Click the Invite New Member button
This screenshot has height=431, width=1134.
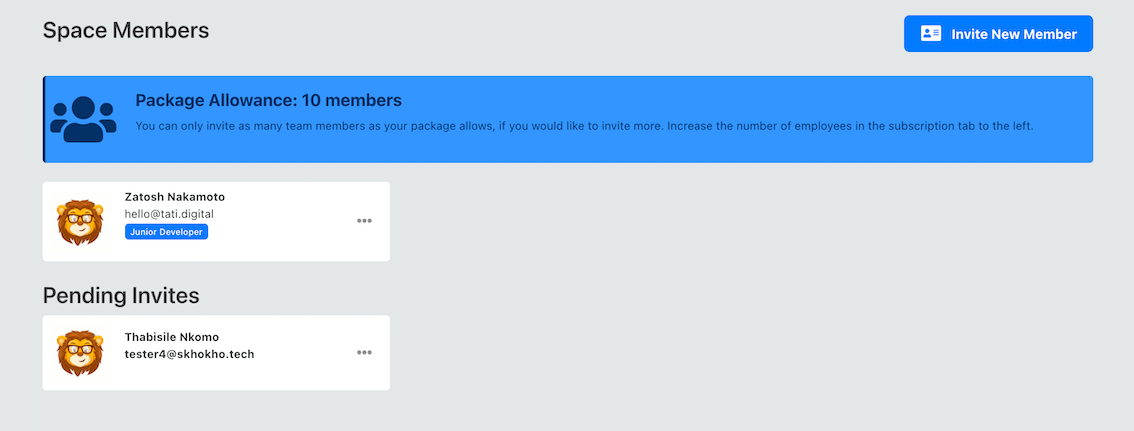click(998, 34)
